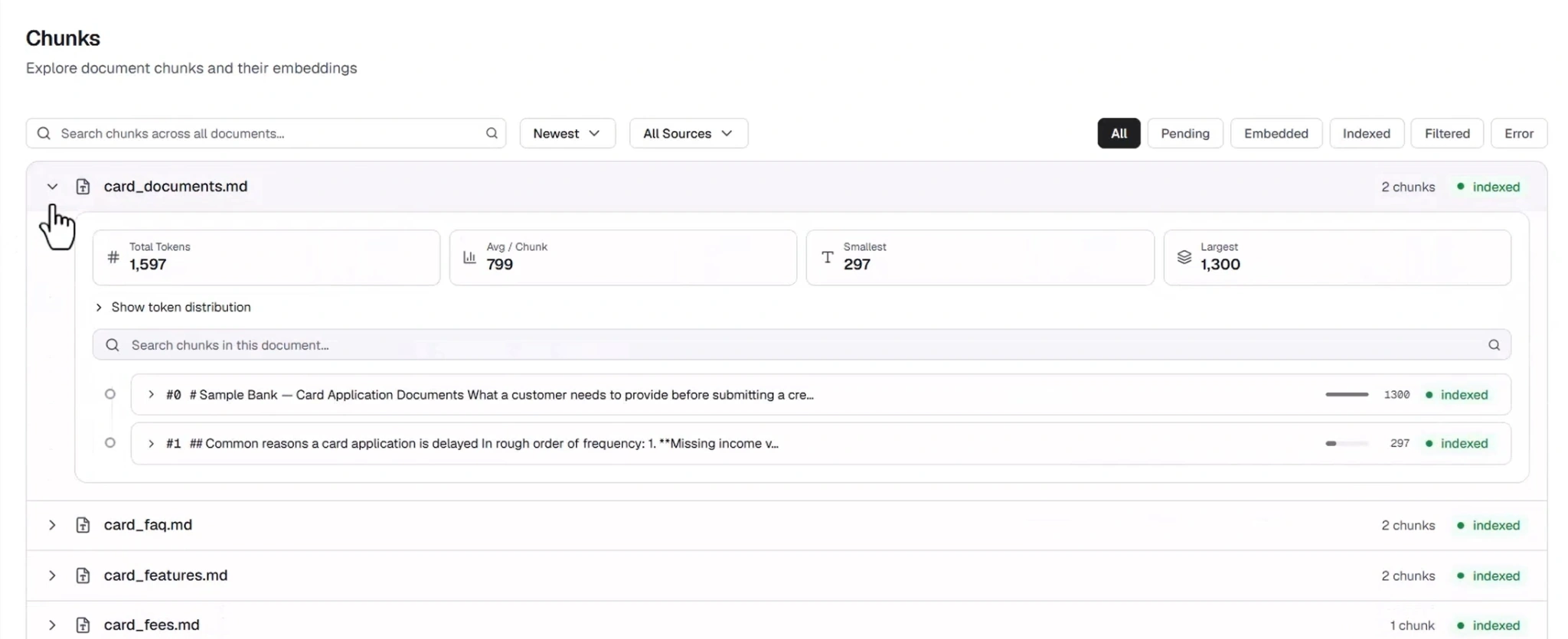This screenshot has height=639, width=1568.
Task: Click the 297 token count of chunk #1
Action: (1400, 443)
